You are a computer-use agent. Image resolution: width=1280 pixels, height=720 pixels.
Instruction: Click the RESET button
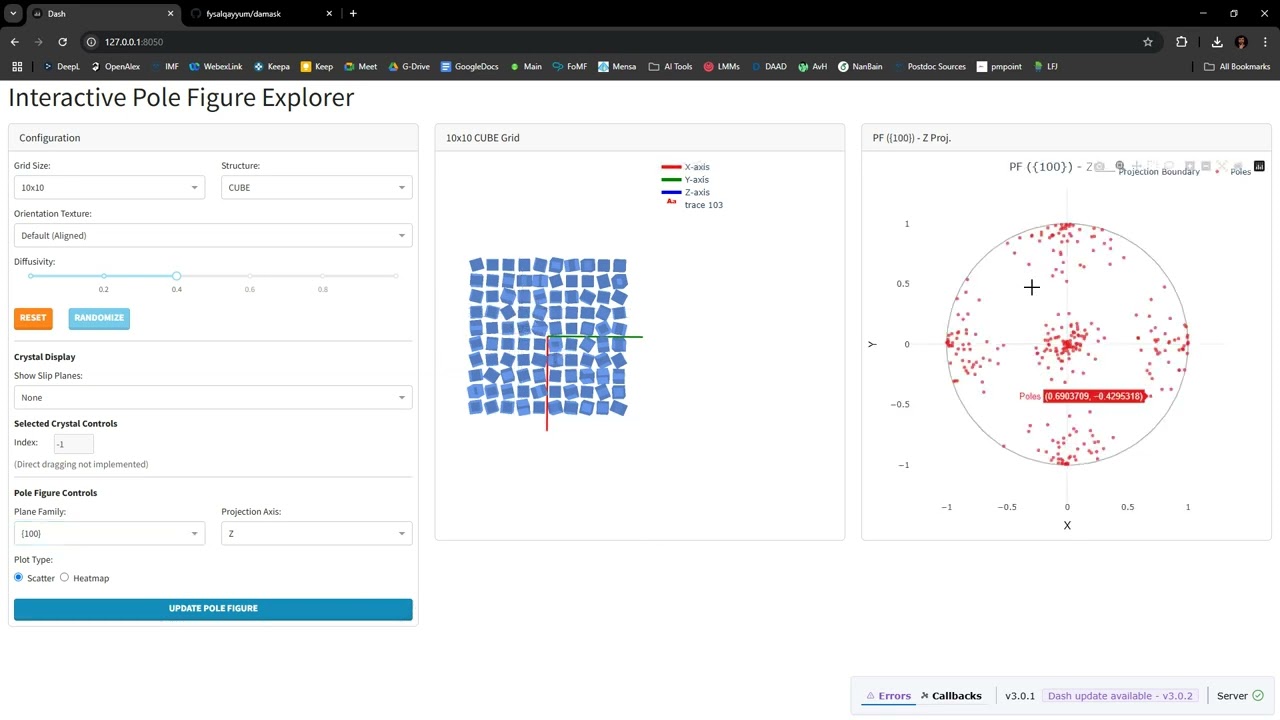pos(33,318)
